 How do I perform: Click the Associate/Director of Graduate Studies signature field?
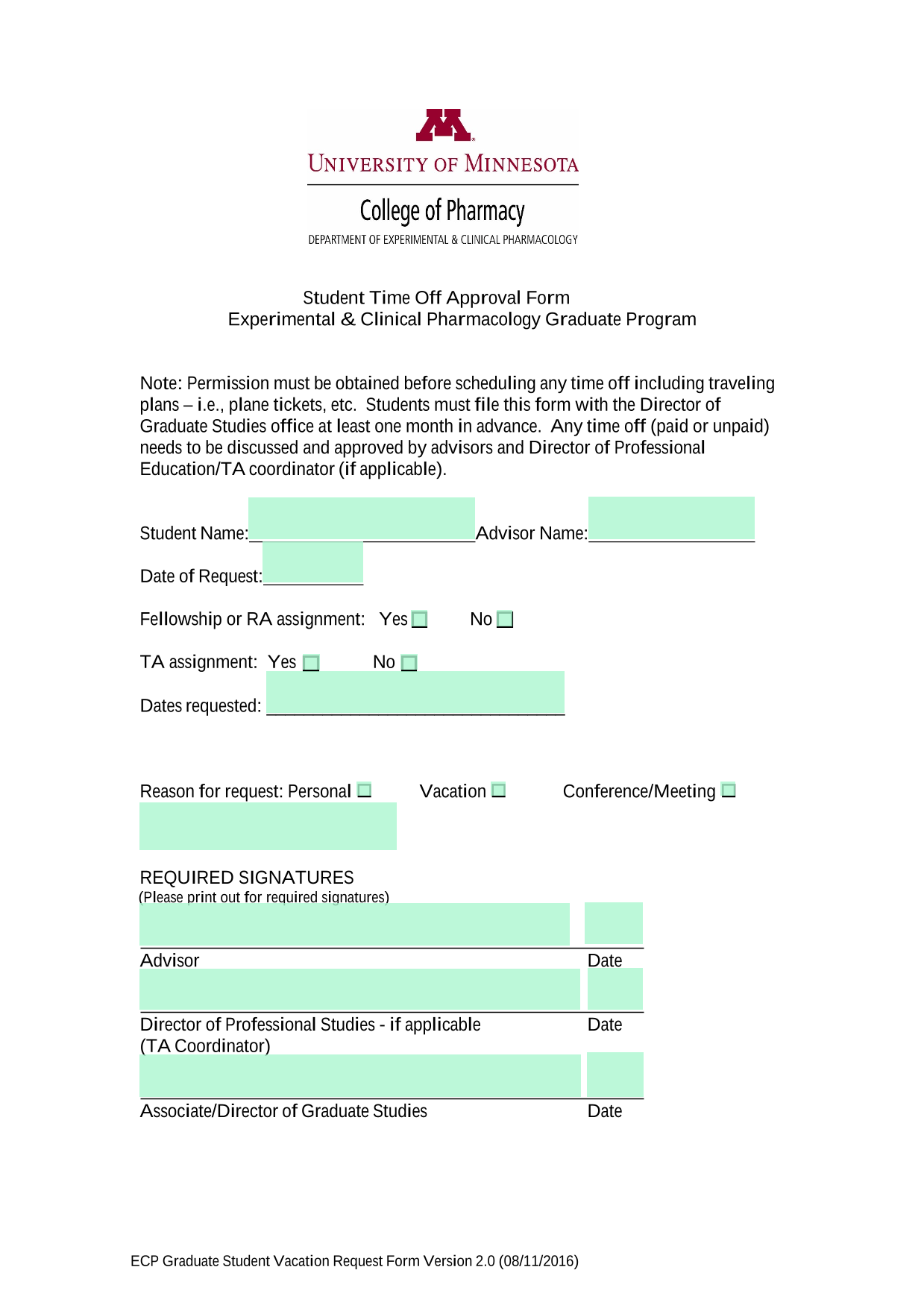point(360,1076)
